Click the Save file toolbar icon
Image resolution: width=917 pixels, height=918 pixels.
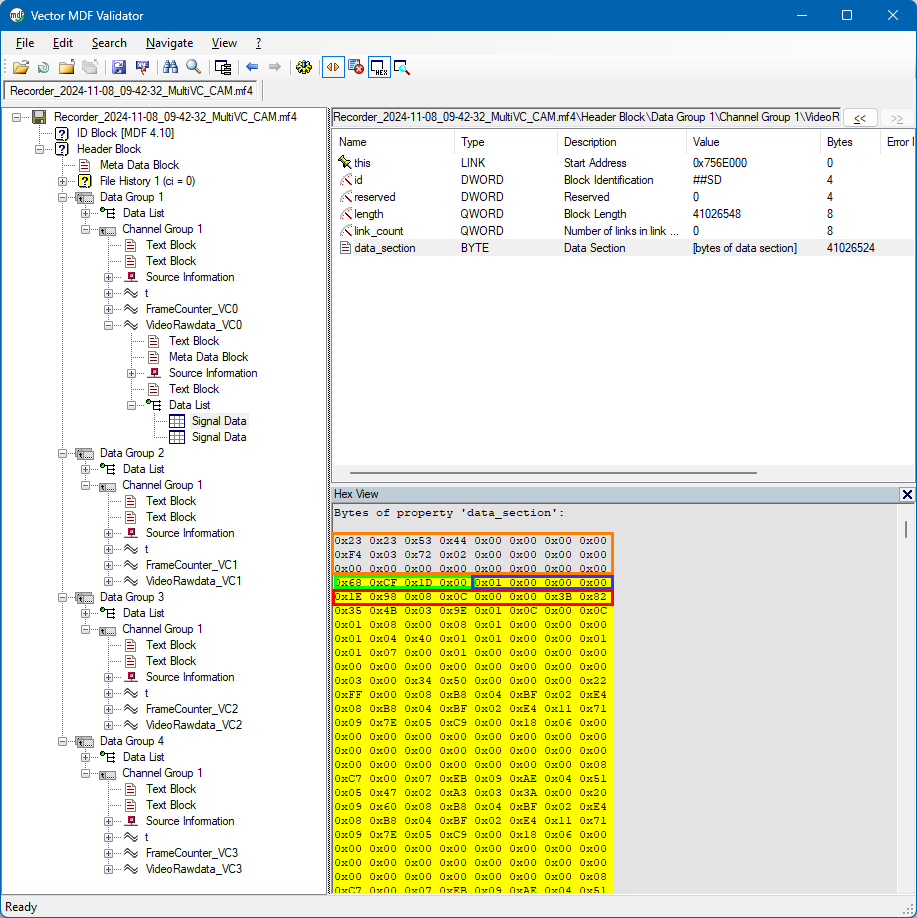coord(119,67)
